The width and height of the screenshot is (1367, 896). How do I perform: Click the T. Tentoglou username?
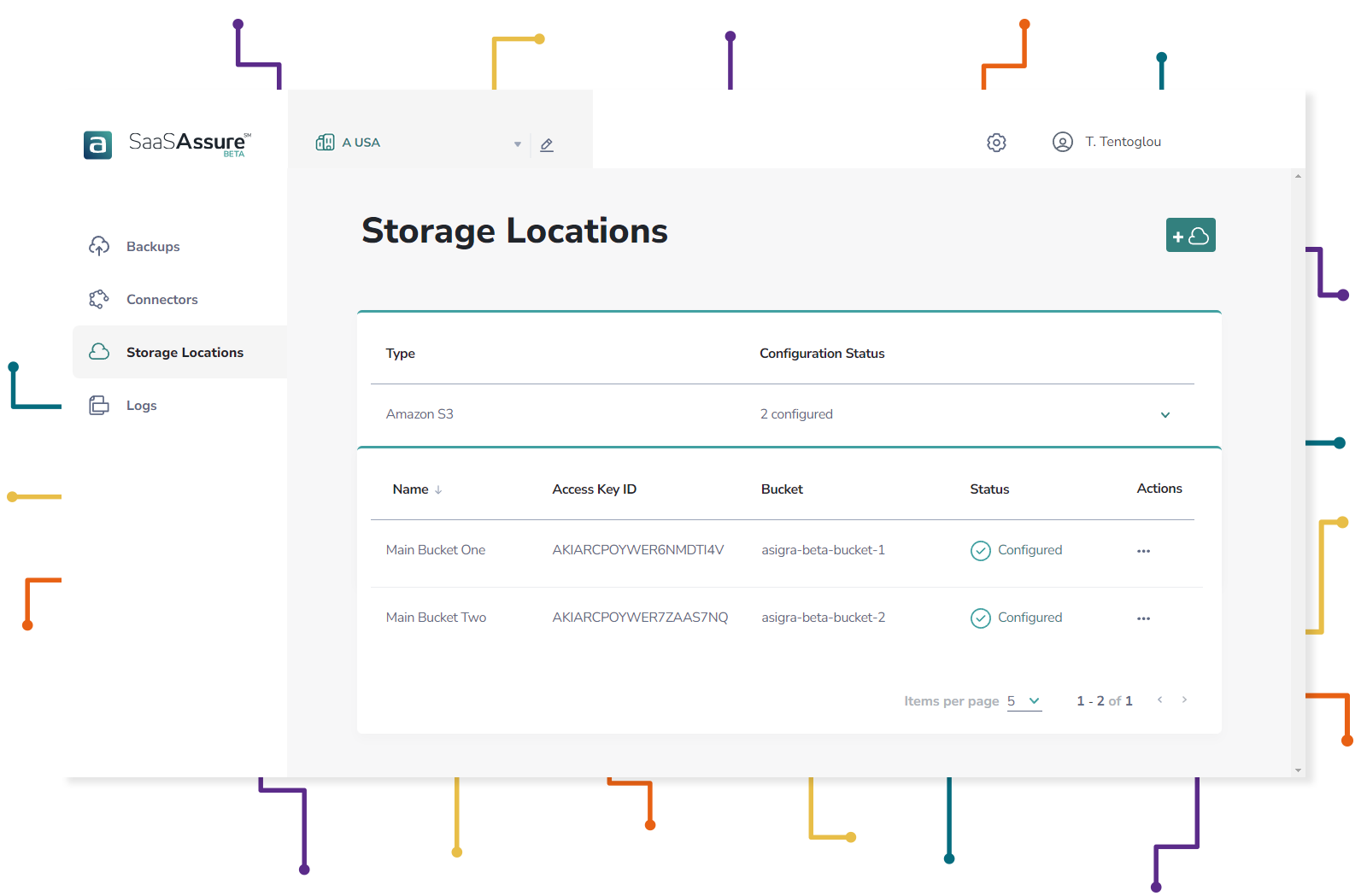click(x=1123, y=142)
